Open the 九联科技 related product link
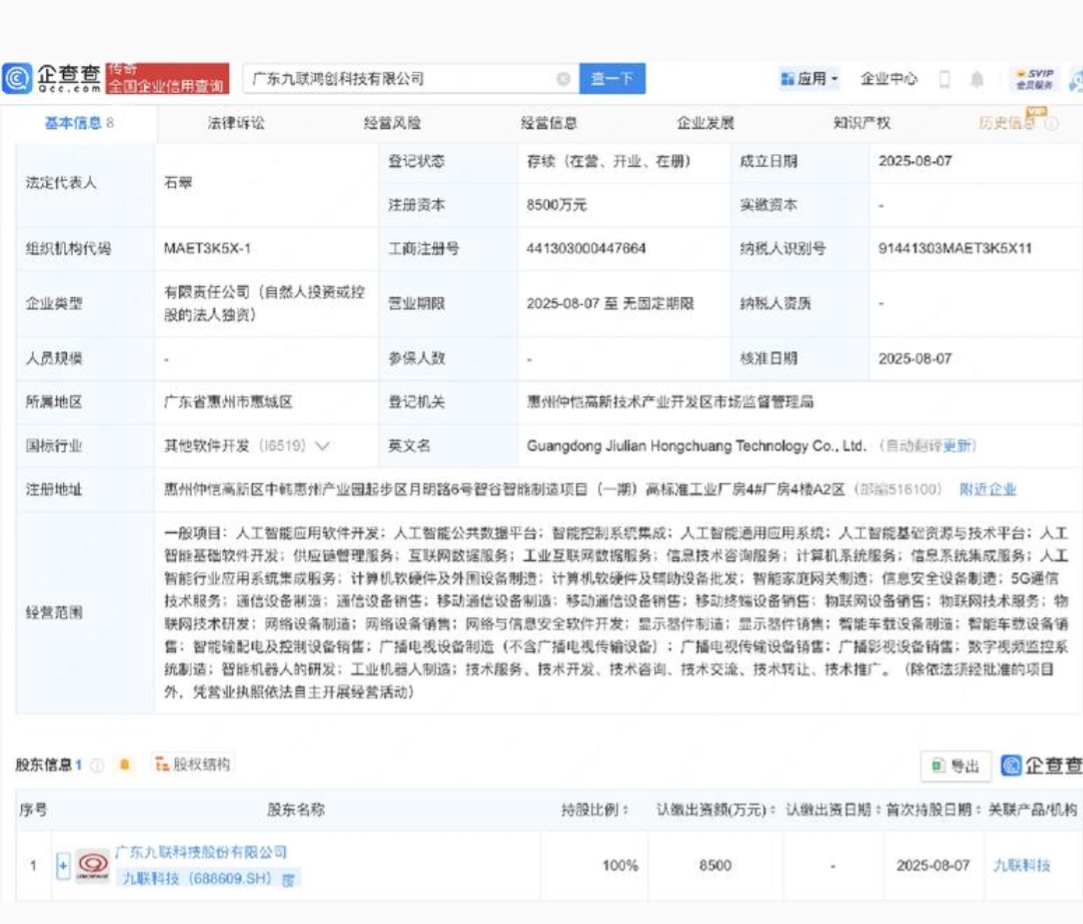Viewport: 1083px width, 924px height. tap(1022, 865)
